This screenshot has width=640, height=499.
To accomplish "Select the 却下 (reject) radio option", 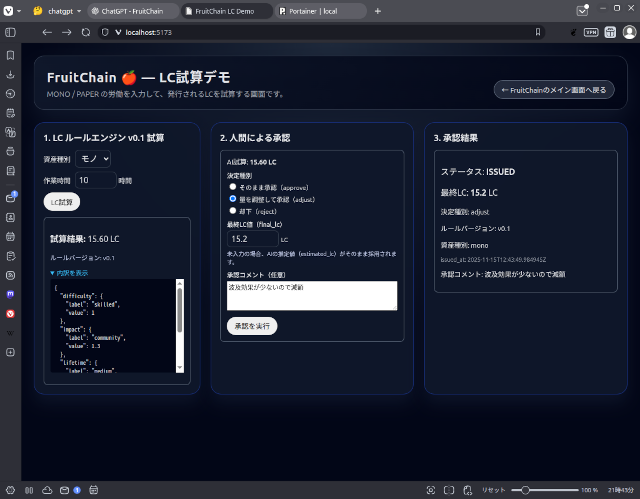I will click(x=234, y=211).
